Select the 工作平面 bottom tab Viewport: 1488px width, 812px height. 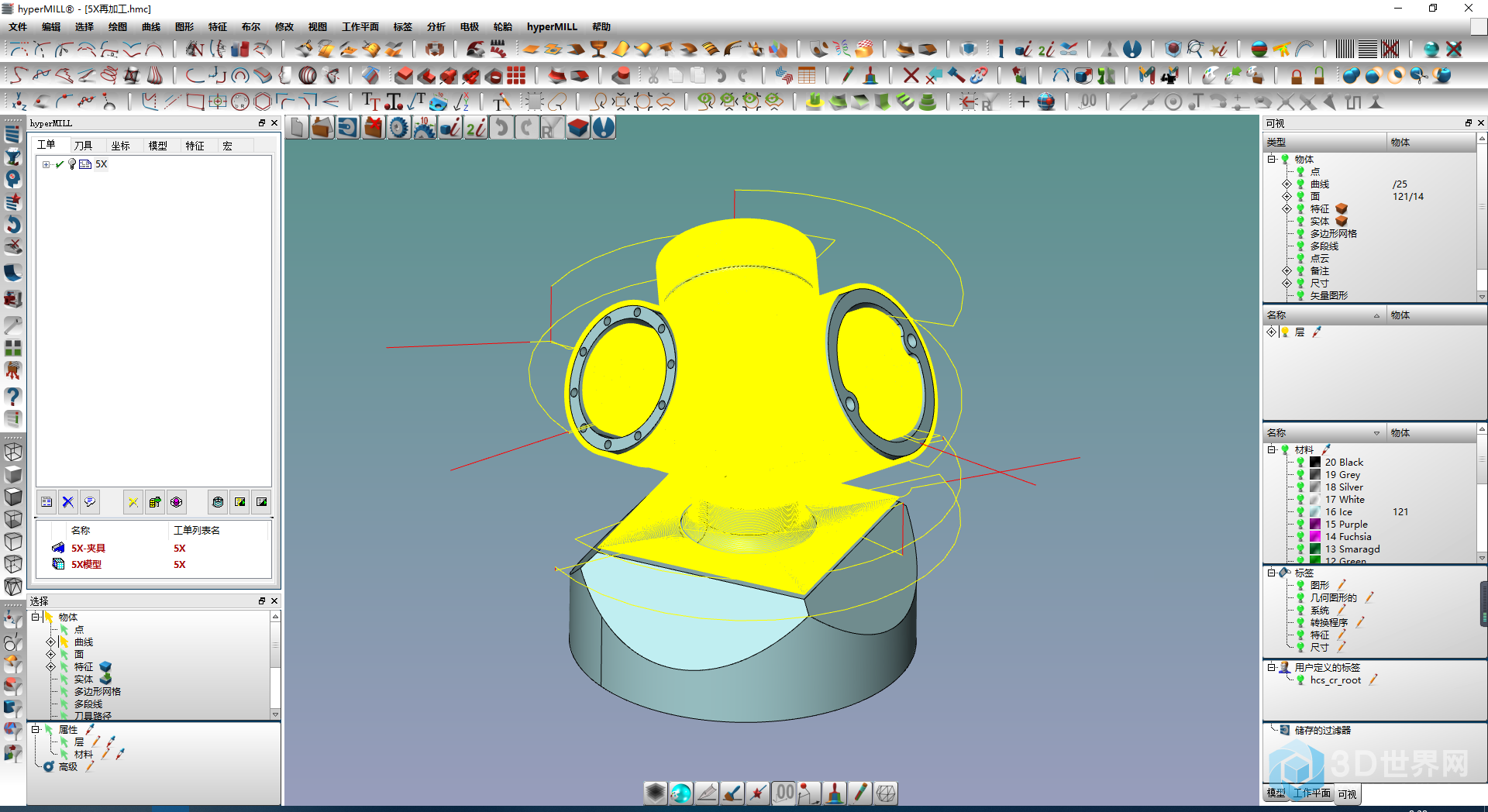(x=1311, y=793)
